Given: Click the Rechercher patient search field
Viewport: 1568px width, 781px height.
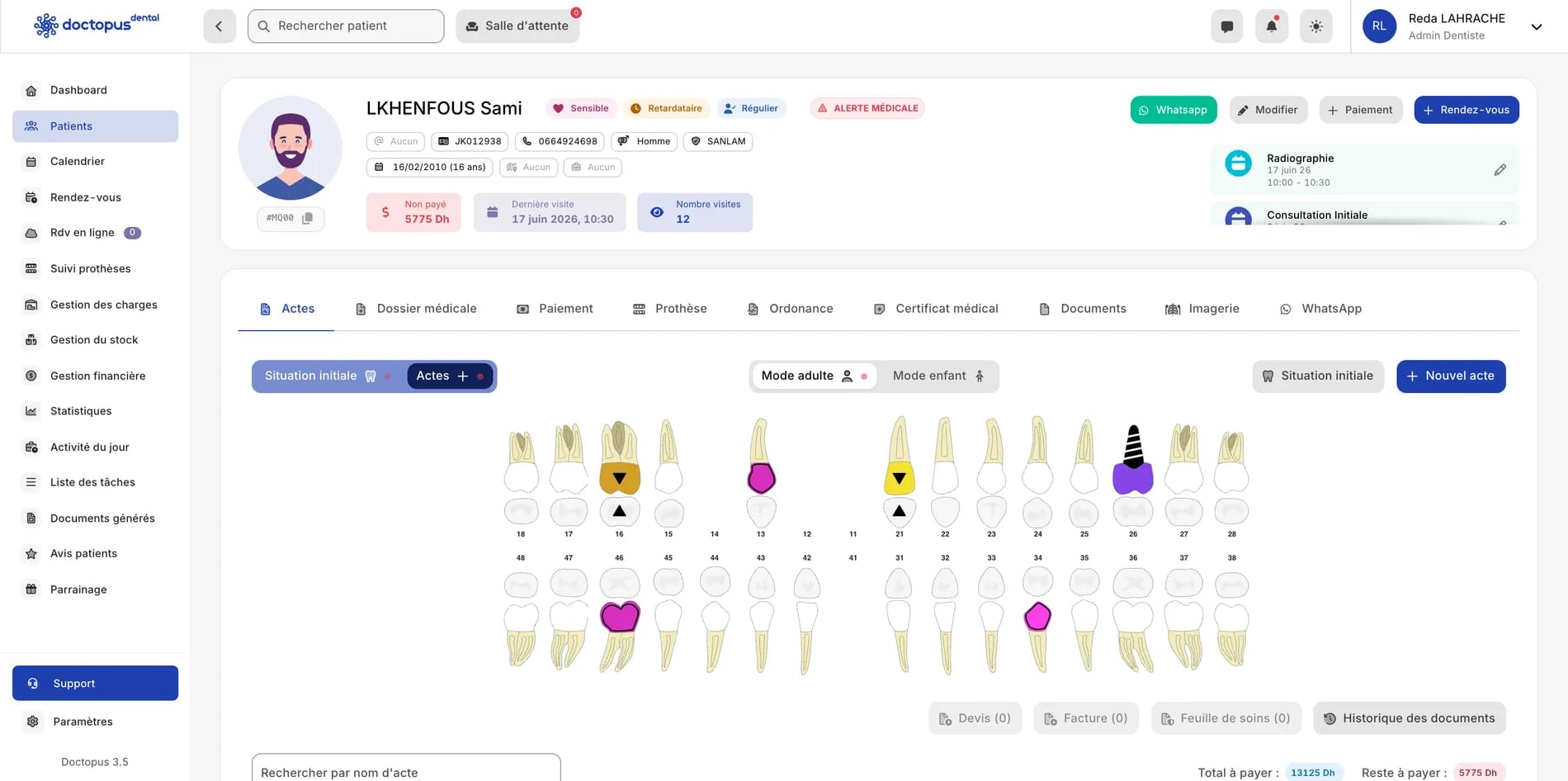Looking at the screenshot, I should [346, 26].
